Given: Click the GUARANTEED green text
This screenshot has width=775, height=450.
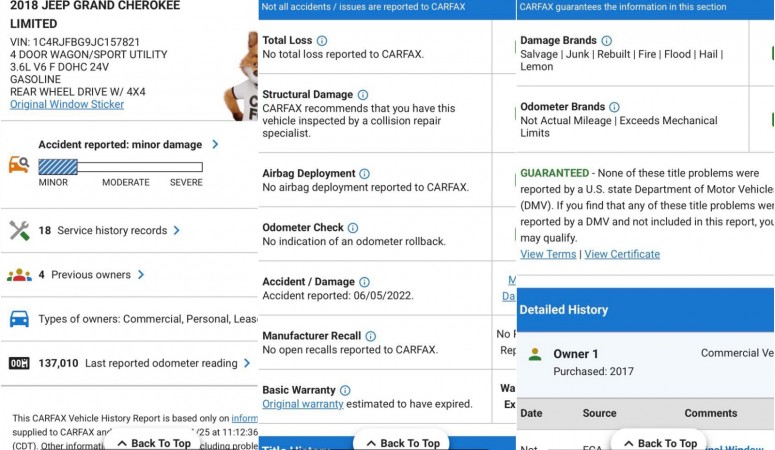Looking at the screenshot, I should [555, 173].
